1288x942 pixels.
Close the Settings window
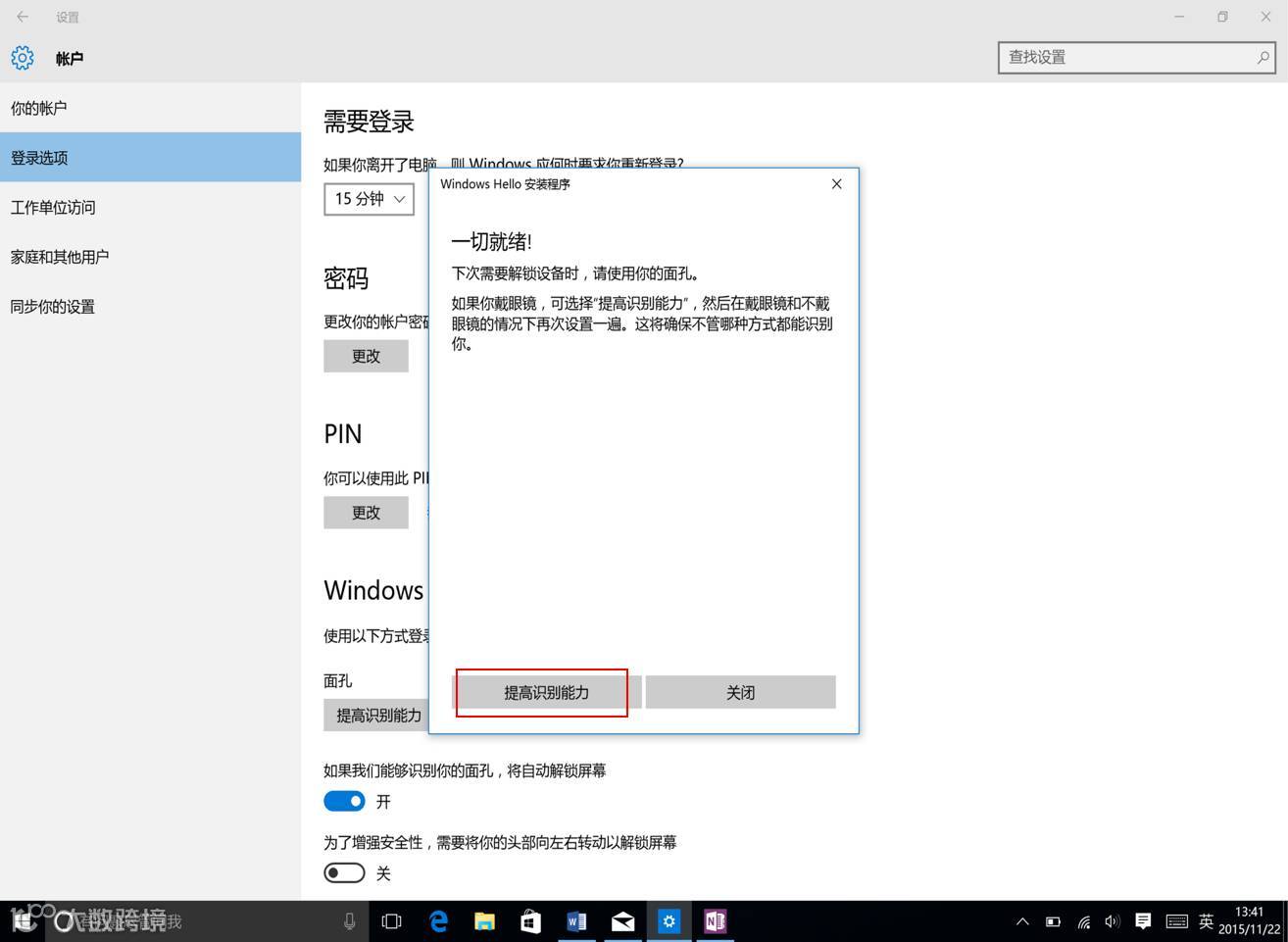tap(1265, 17)
